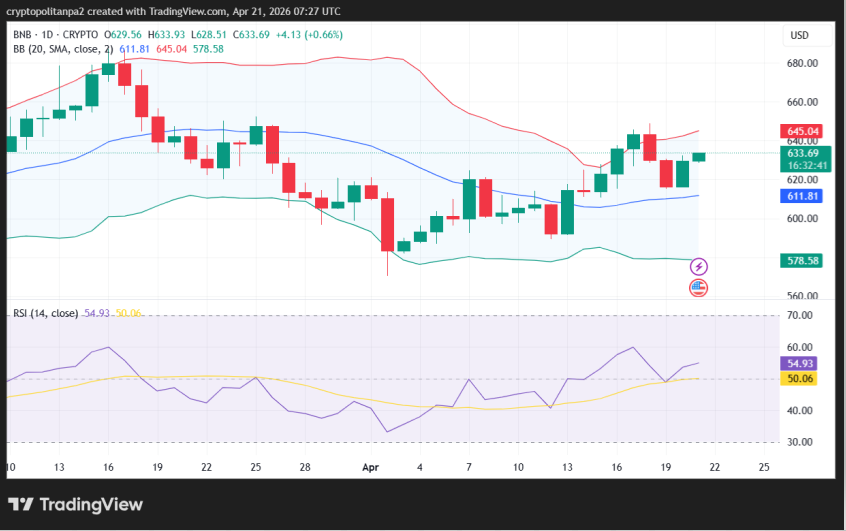Click the US flag economic event icon
This screenshot has height=531, width=846.
coord(699,288)
